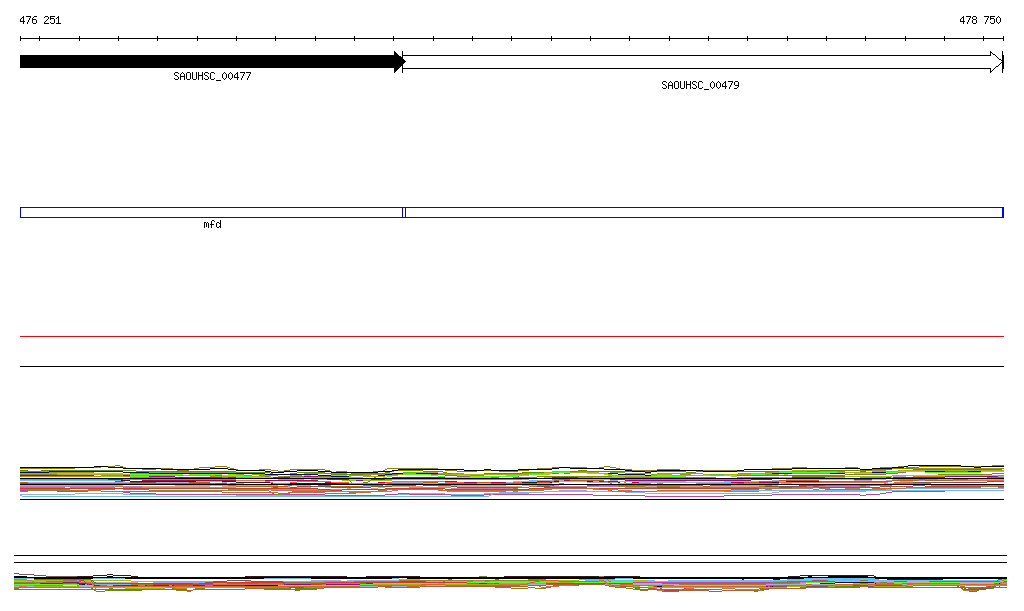This screenshot has height=611, width=1024.
Task: Click the end coordinate 478 750
Action: [x=980, y=20]
